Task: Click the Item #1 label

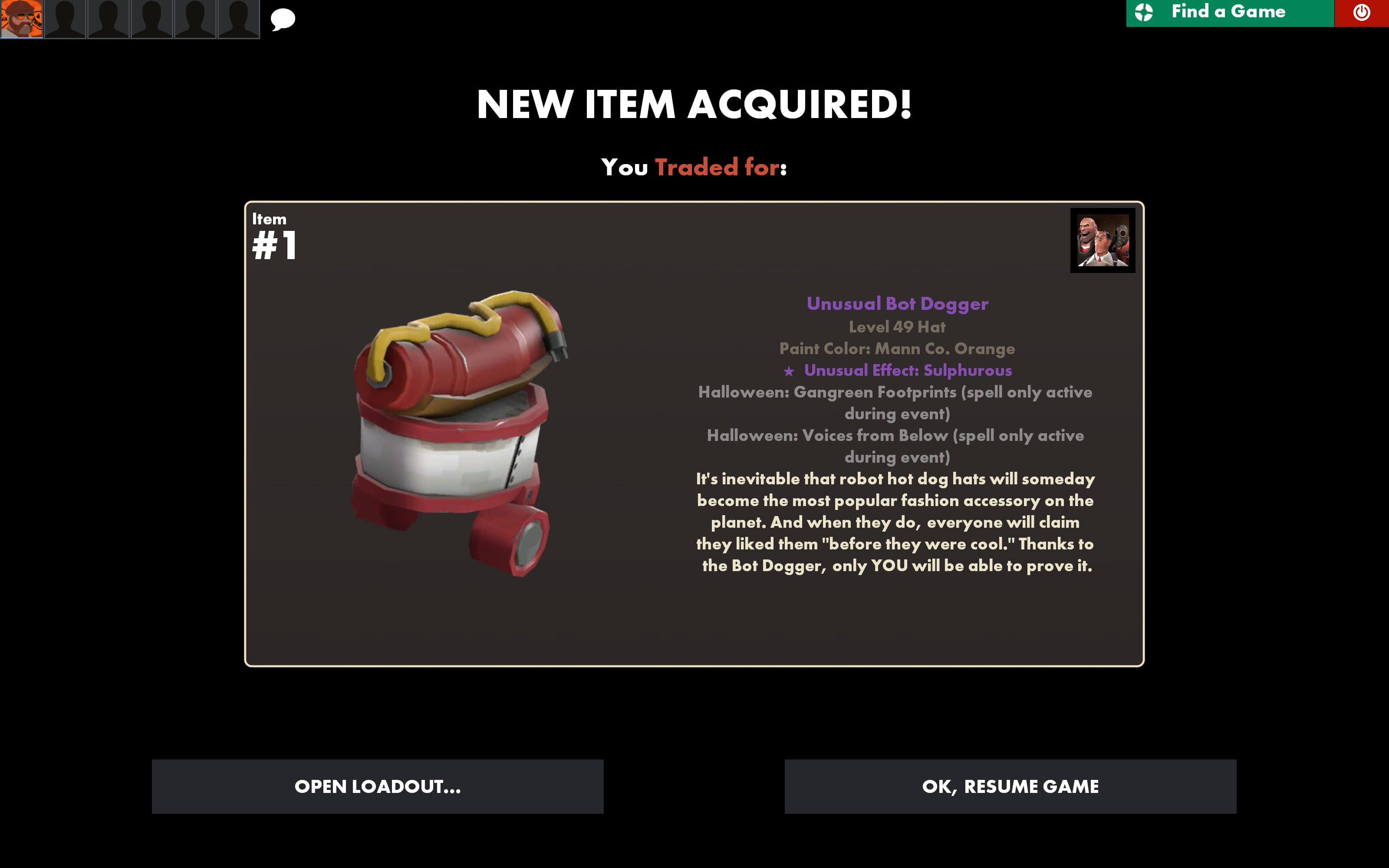Action: click(274, 236)
